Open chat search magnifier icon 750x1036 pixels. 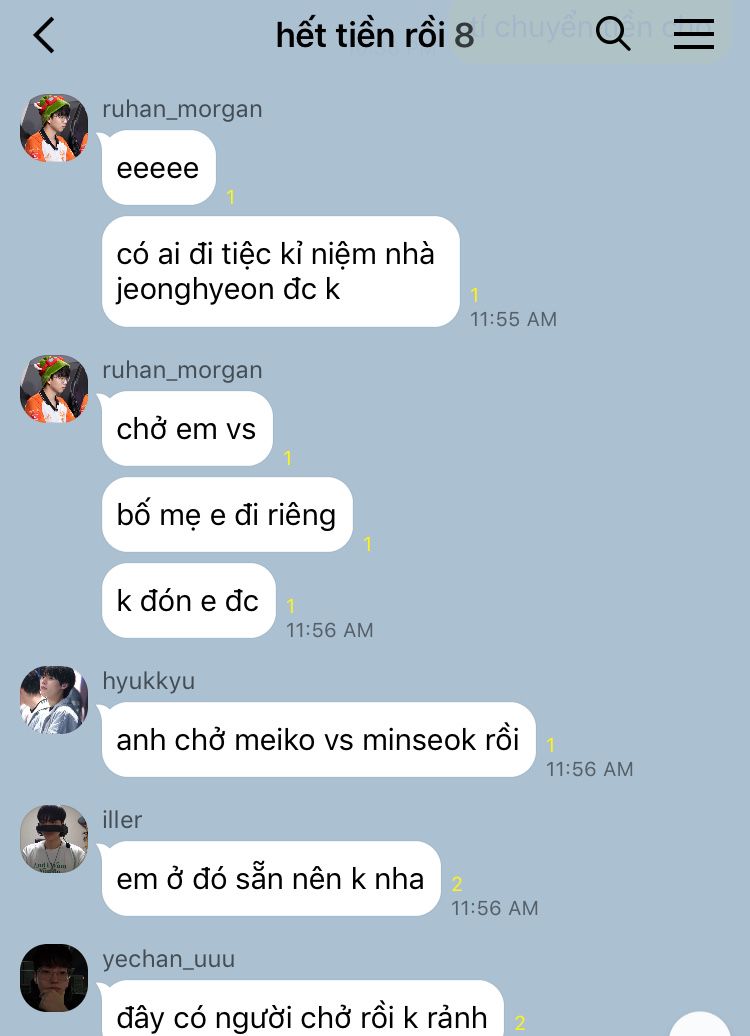tap(613, 34)
